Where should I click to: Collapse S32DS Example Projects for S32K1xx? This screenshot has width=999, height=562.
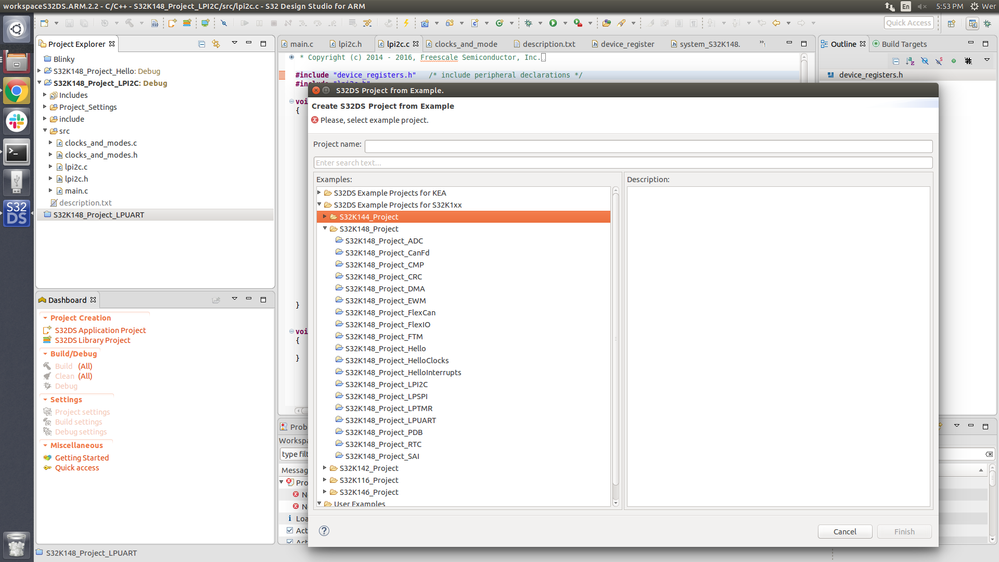[319, 205]
